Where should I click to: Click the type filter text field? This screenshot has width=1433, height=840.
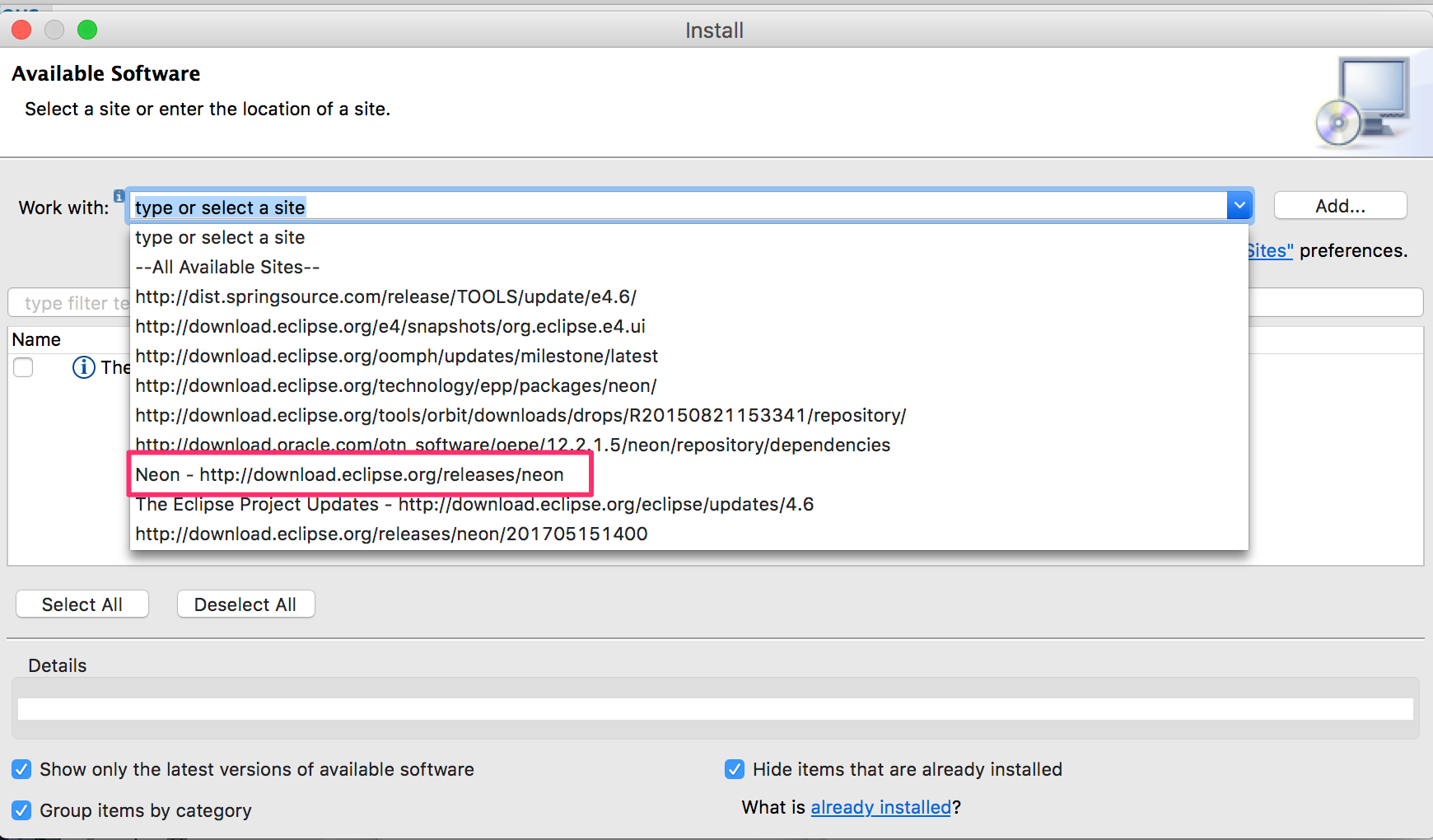[69, 302]
